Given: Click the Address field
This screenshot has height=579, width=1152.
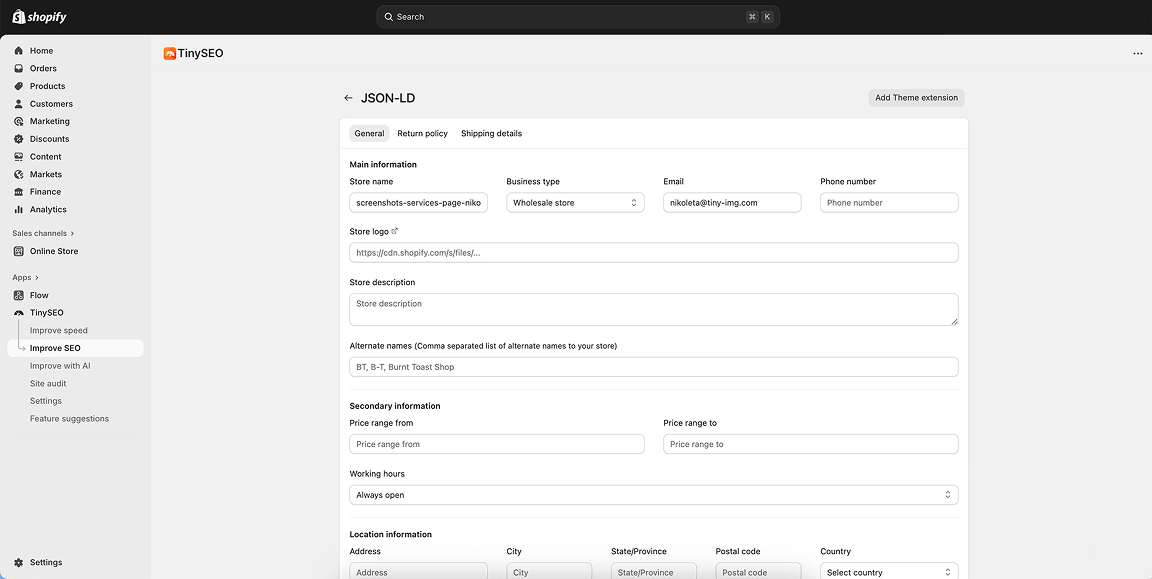Looking at the screenshot, I should [x=419, y=572].
